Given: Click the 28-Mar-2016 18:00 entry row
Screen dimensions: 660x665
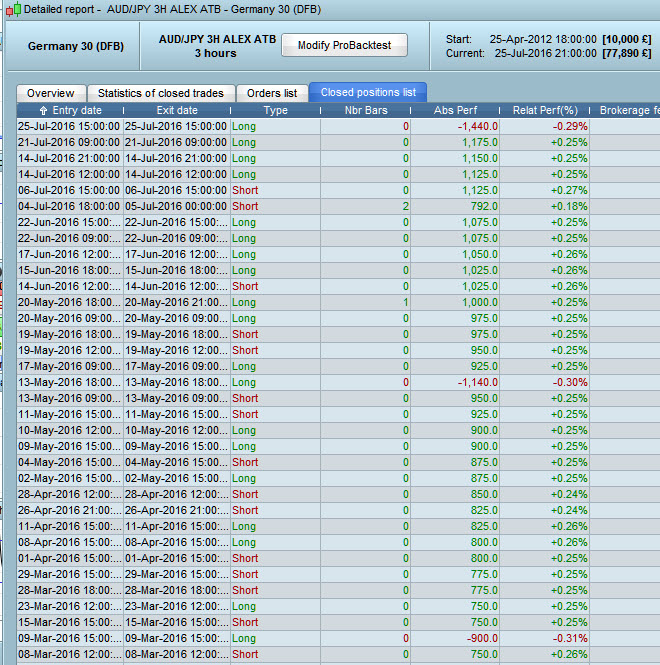Looking at the screenshot, I should 338,590.
